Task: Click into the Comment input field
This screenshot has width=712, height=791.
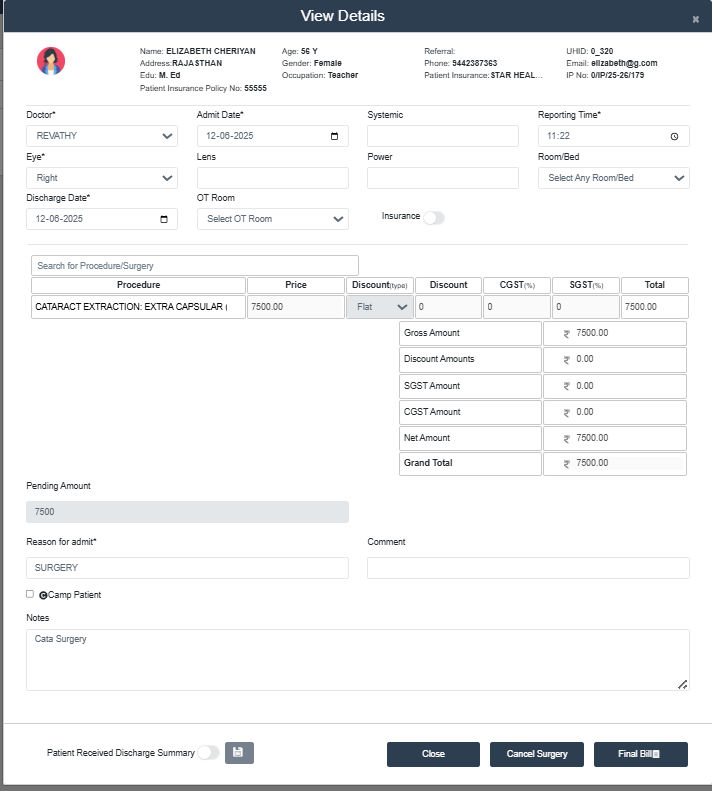Action: (528, 568)
